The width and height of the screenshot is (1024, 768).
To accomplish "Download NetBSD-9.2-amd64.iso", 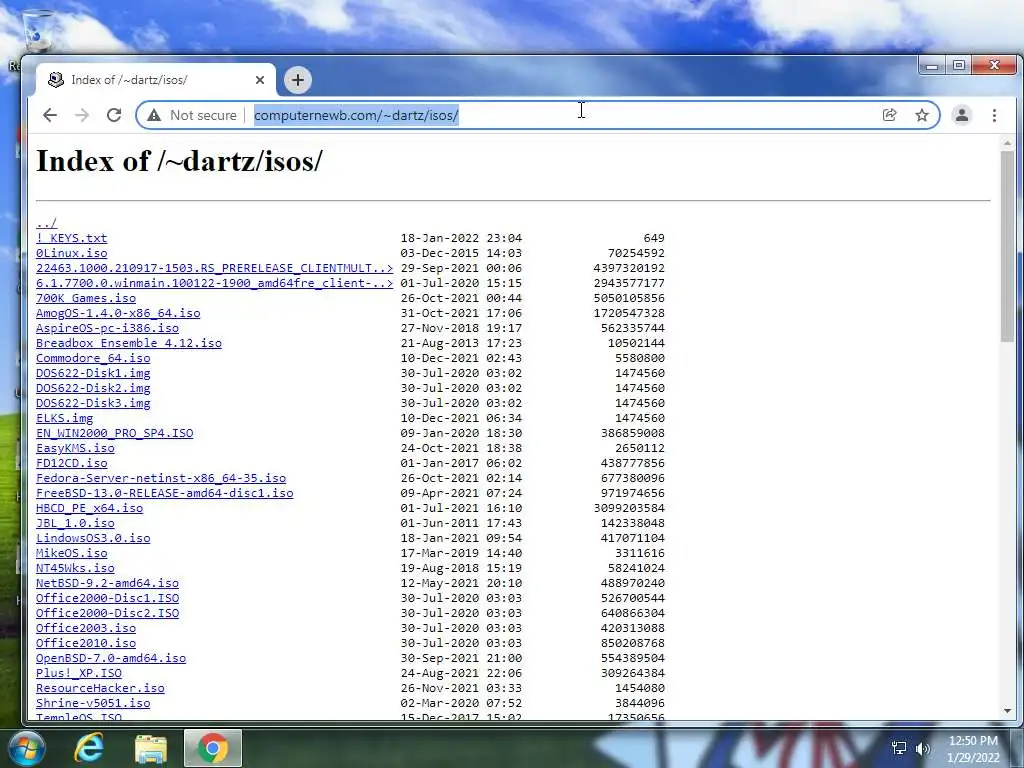I will (x=107, y=584).
